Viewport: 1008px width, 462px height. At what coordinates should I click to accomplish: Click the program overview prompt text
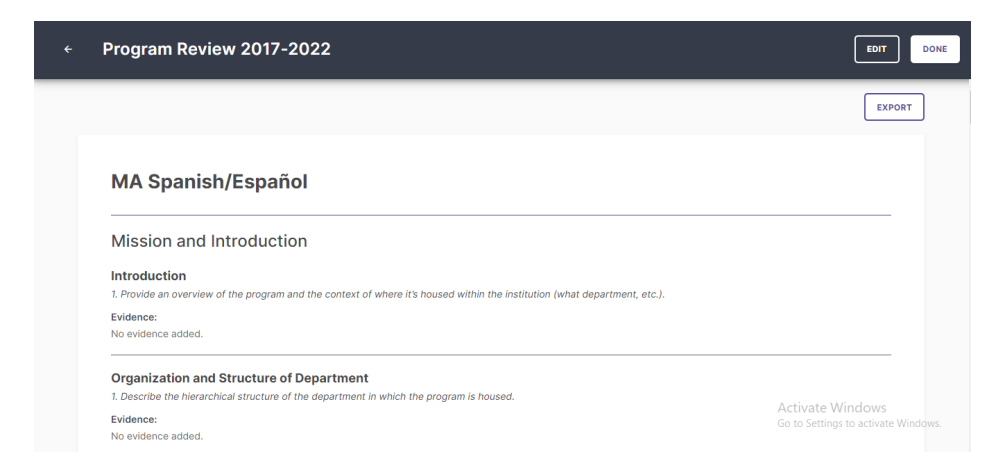[388, 294]
